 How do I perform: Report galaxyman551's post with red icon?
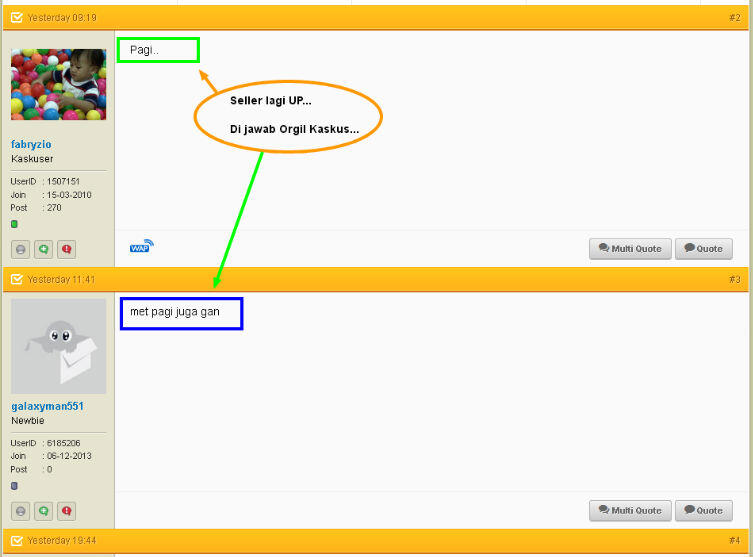tap(66, 511)
